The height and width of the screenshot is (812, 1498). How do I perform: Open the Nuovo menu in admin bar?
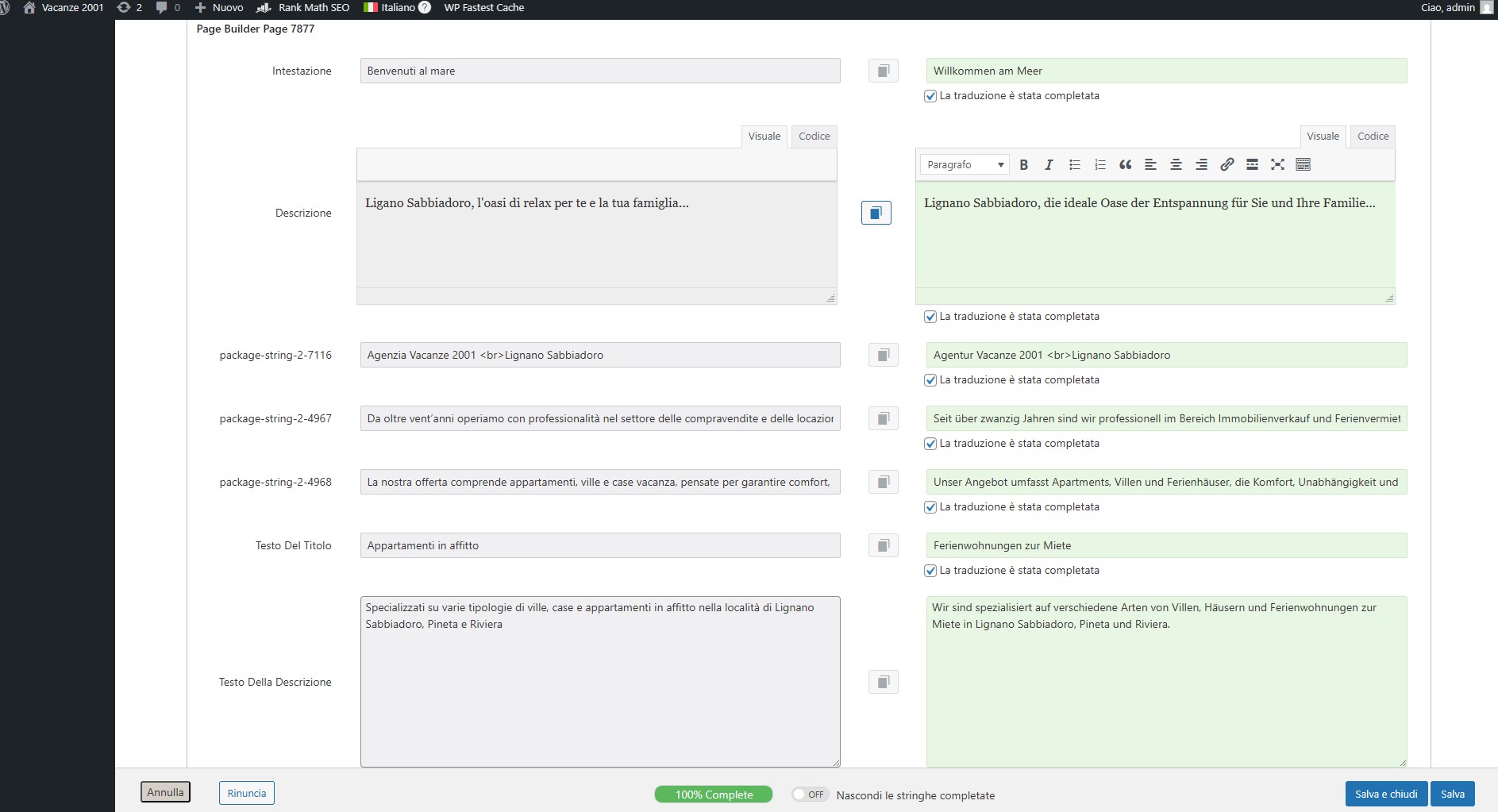[x=219, y=8]
